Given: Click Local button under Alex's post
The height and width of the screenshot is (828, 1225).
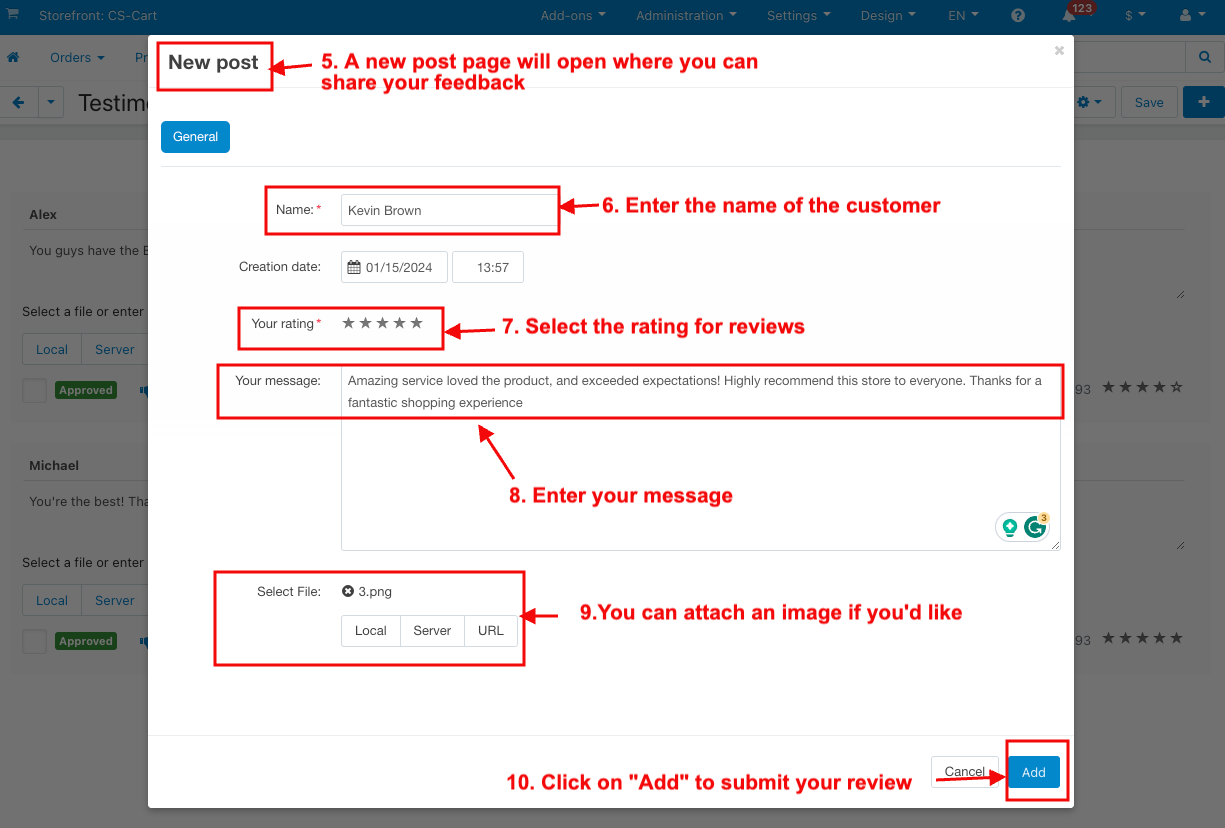Looking at the screenshot, I should coord(52,349).
